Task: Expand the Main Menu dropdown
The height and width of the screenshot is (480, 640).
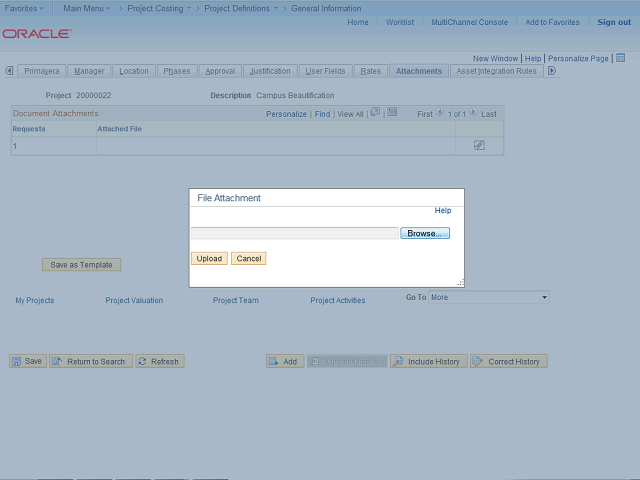Action: [87, 8]
